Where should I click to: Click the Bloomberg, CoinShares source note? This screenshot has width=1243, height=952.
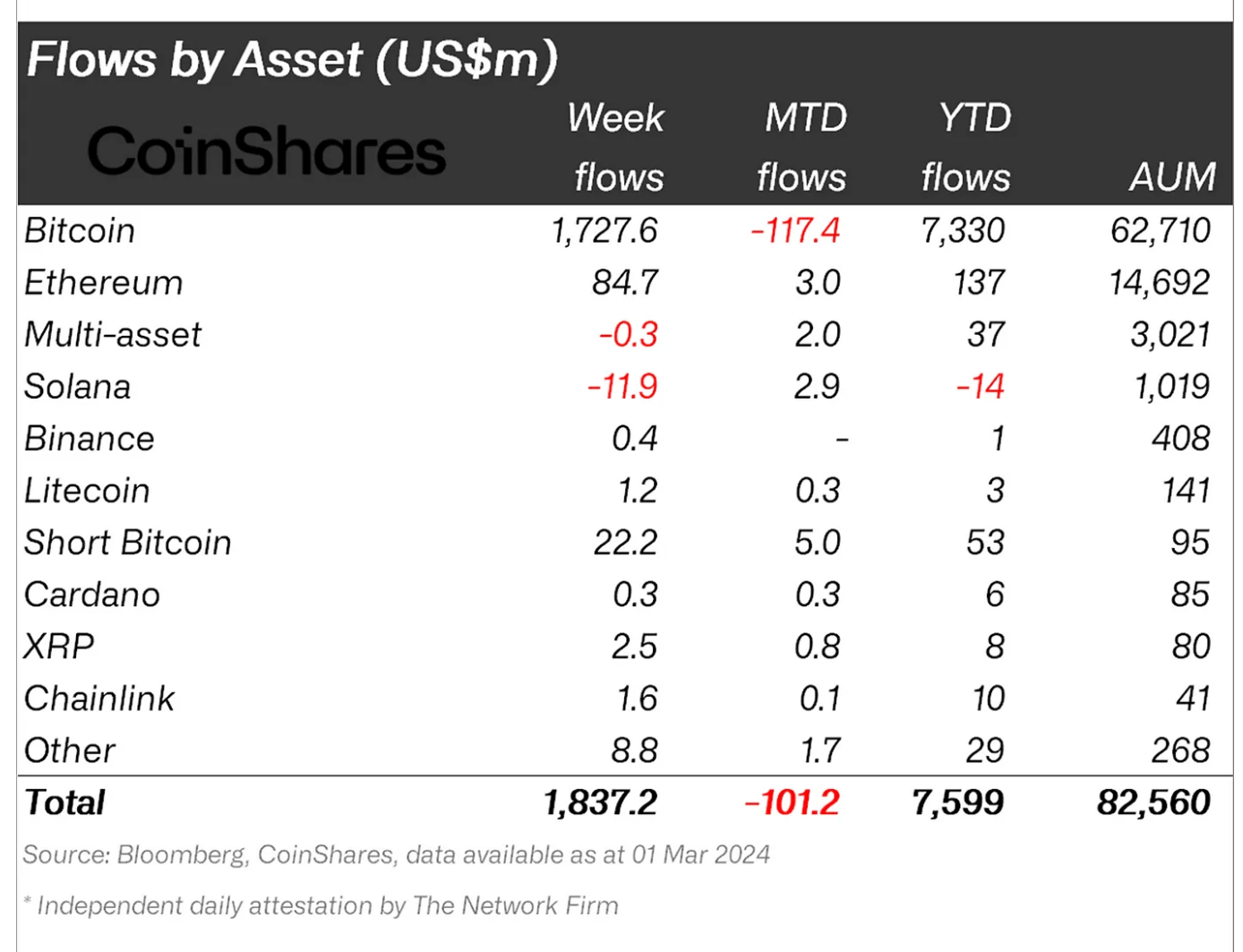point(397,854)
